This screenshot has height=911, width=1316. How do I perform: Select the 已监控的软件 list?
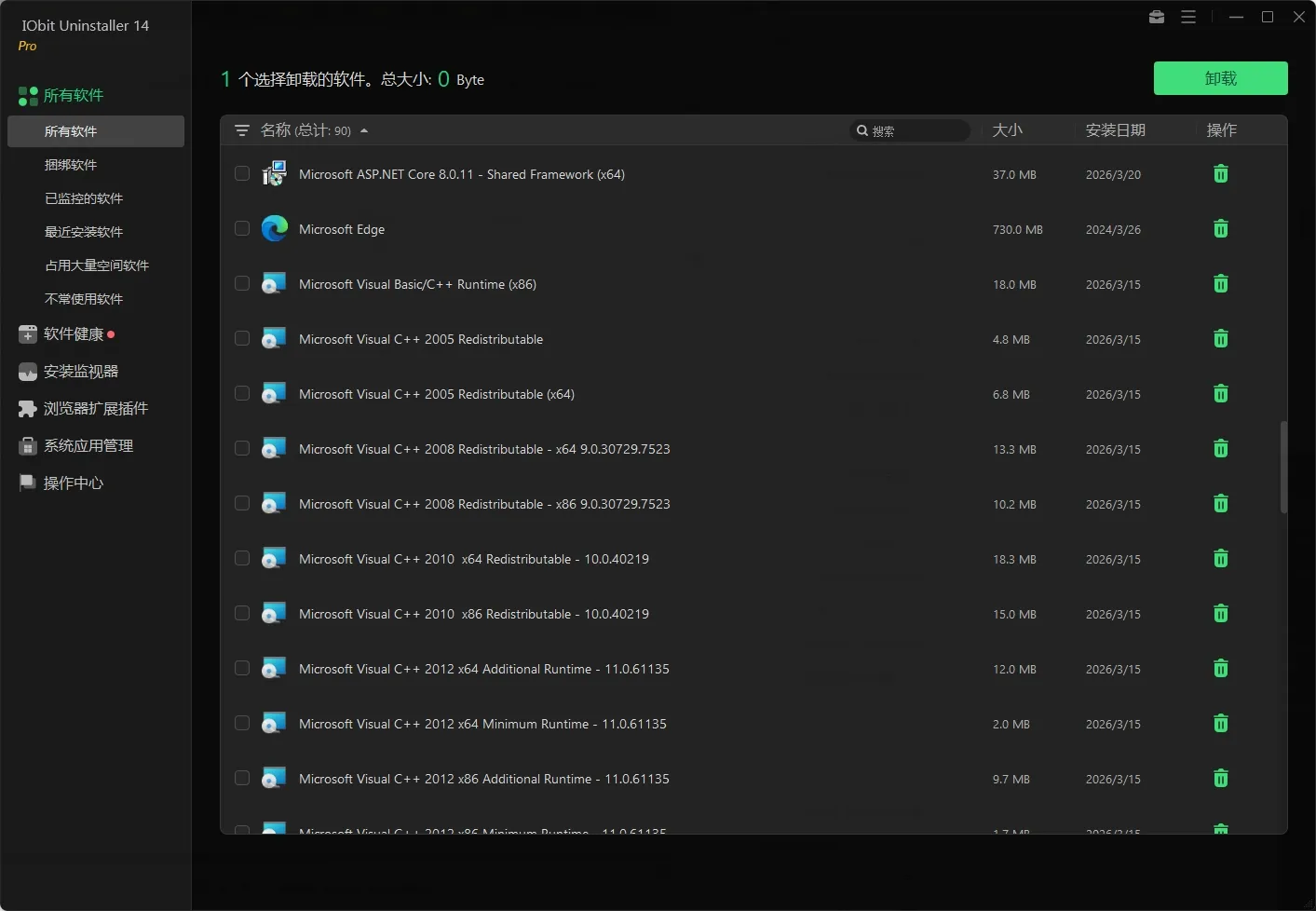click(83, 198)
